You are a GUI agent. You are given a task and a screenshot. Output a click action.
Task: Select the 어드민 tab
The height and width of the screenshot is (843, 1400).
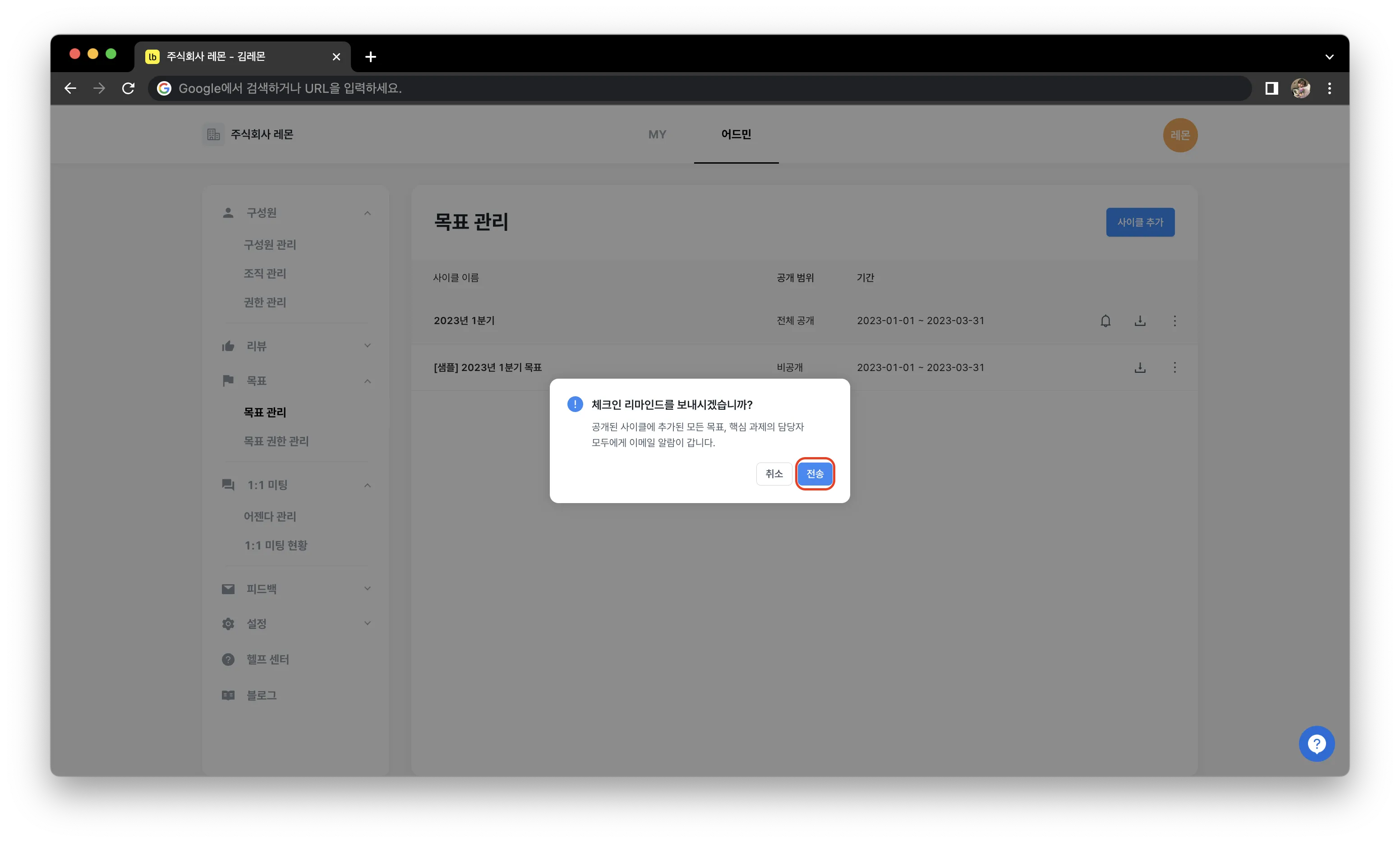pyautogui.click(x=736, y=135)
